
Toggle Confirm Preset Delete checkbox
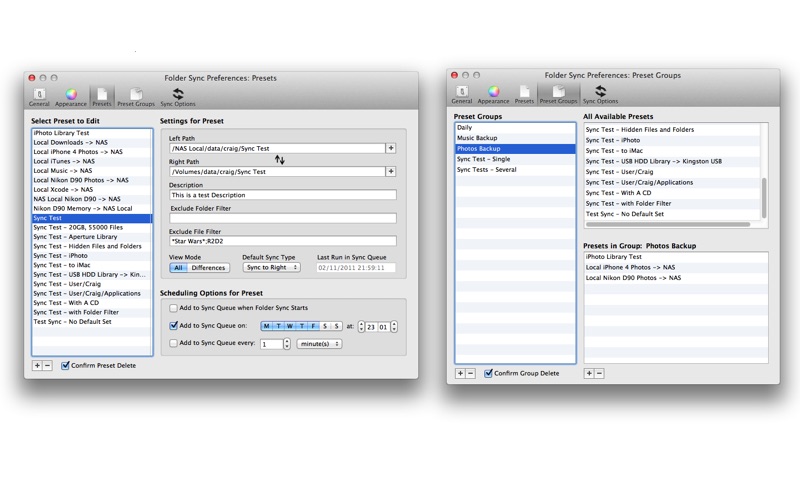pyautogui.click(x=66, y=366)
